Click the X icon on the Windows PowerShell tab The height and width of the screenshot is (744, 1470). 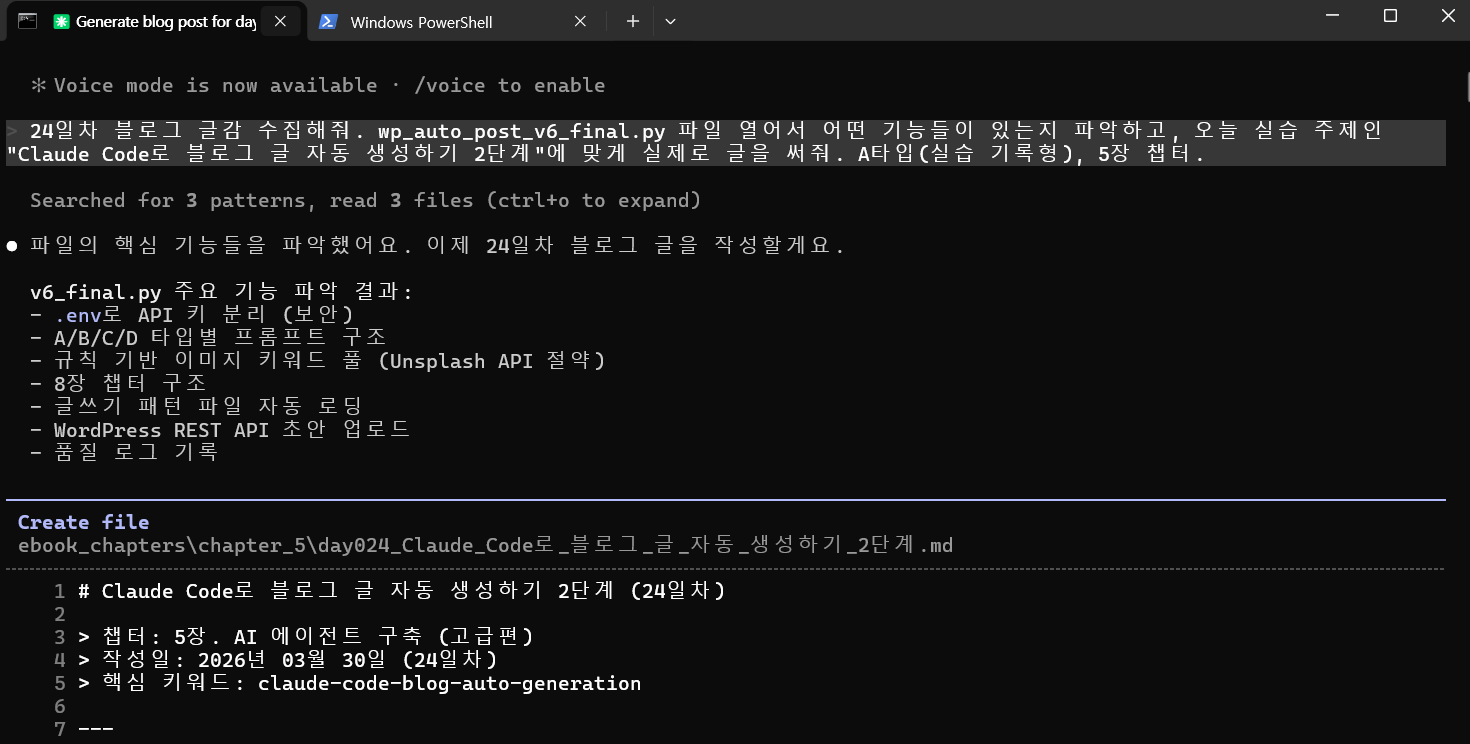coord(580,20)
